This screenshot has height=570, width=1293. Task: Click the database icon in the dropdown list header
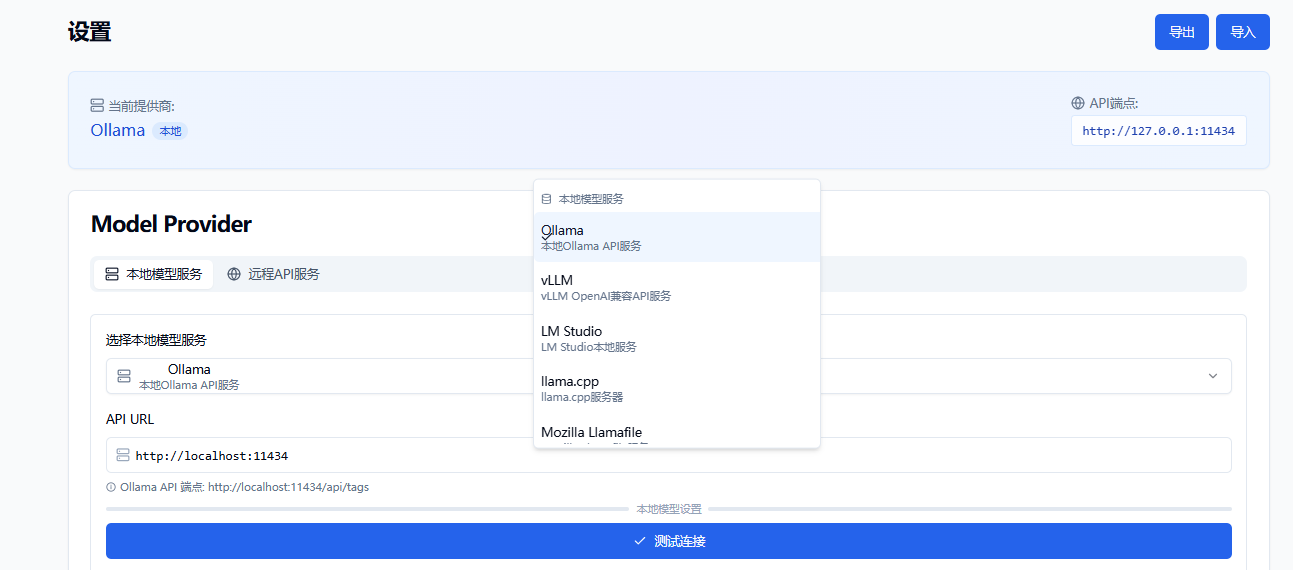pos(546,199)
